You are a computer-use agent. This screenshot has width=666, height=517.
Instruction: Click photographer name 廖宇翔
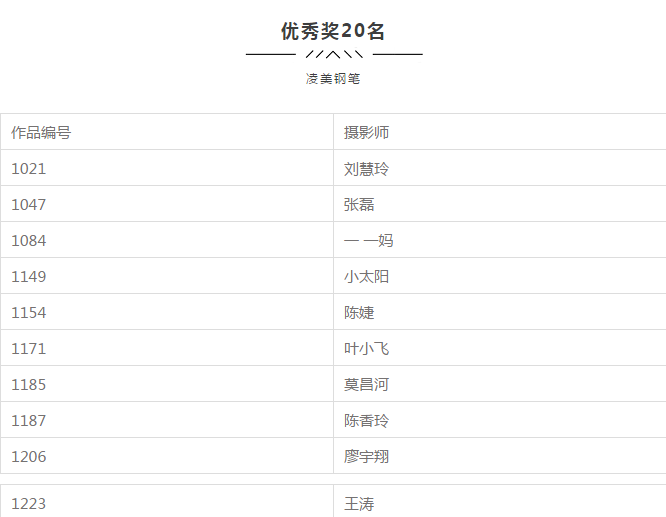pos(366,457)
